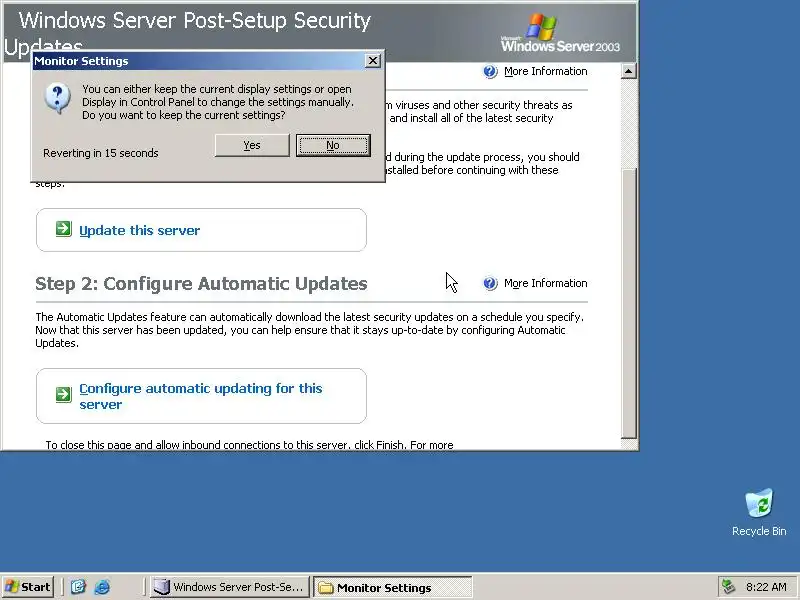
Task: Open Configure automatic updating for this server
Action: pos(201,396)
